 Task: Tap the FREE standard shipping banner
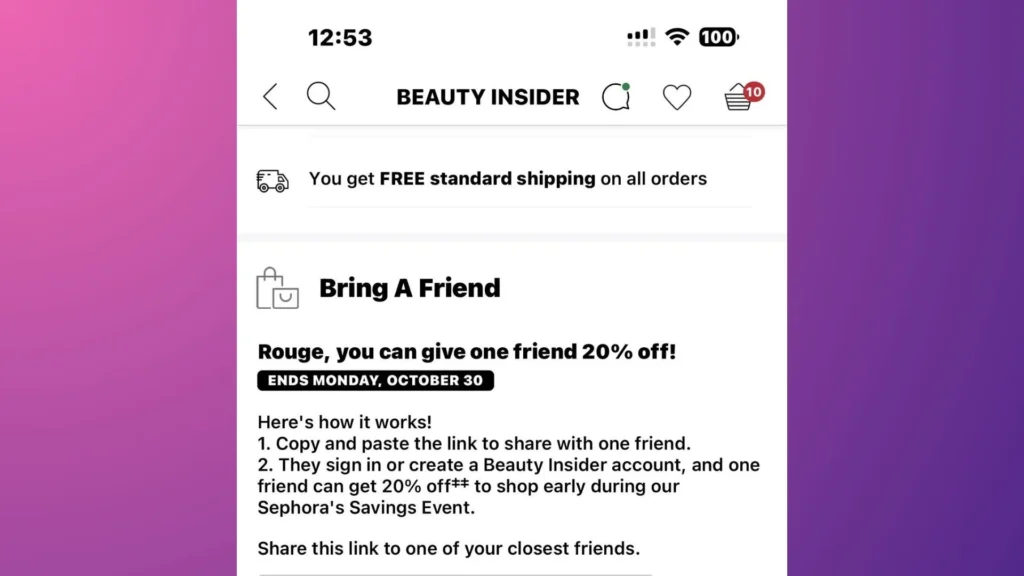(508, 179)
